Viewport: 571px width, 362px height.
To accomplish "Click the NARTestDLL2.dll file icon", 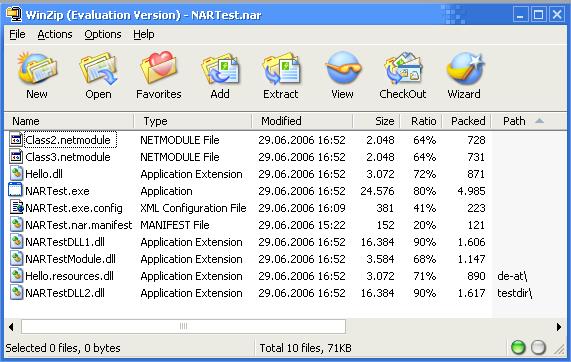I will (x=16, y=293).
